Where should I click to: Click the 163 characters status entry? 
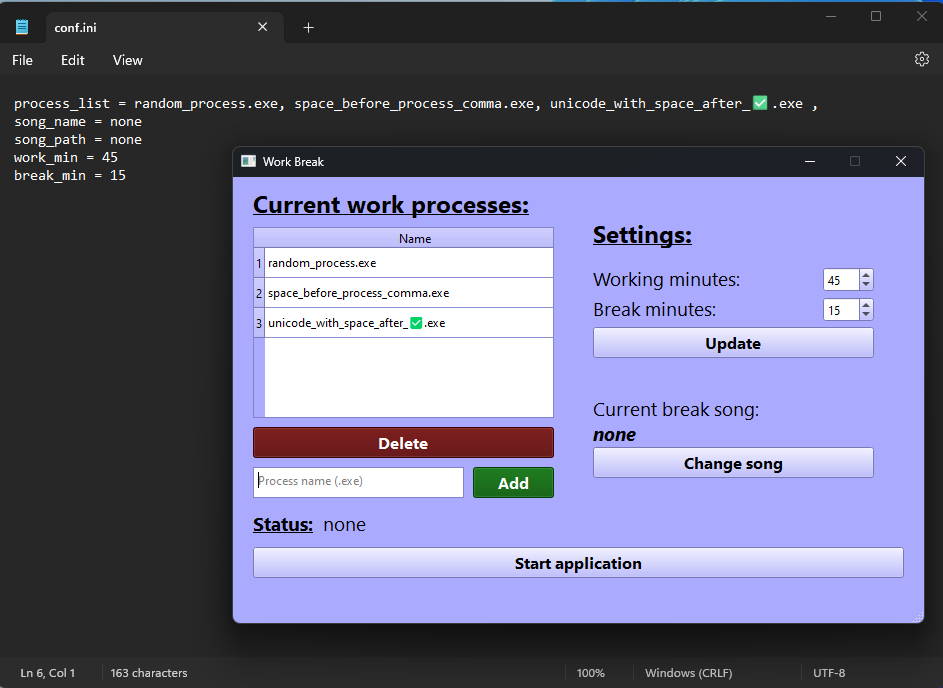click(x=149, y=673)
